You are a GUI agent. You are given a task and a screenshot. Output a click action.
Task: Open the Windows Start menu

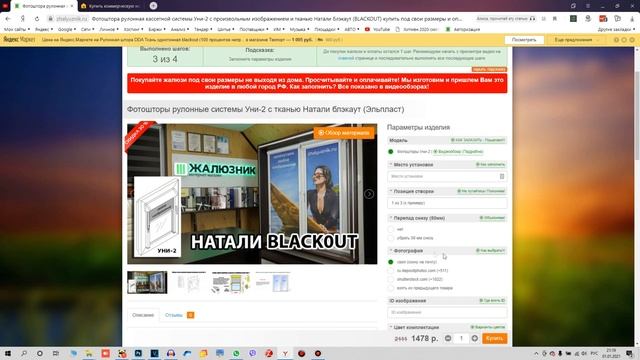8,353
